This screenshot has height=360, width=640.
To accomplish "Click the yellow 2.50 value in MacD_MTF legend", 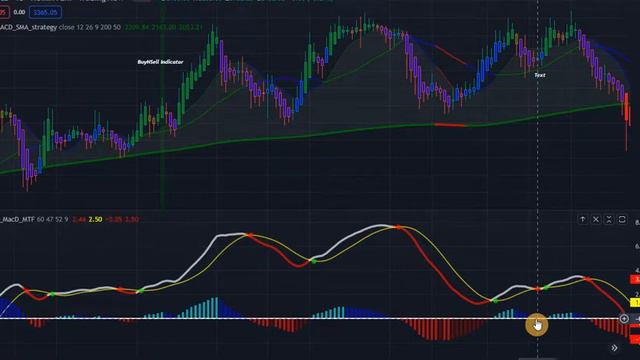I will point(96,220).
